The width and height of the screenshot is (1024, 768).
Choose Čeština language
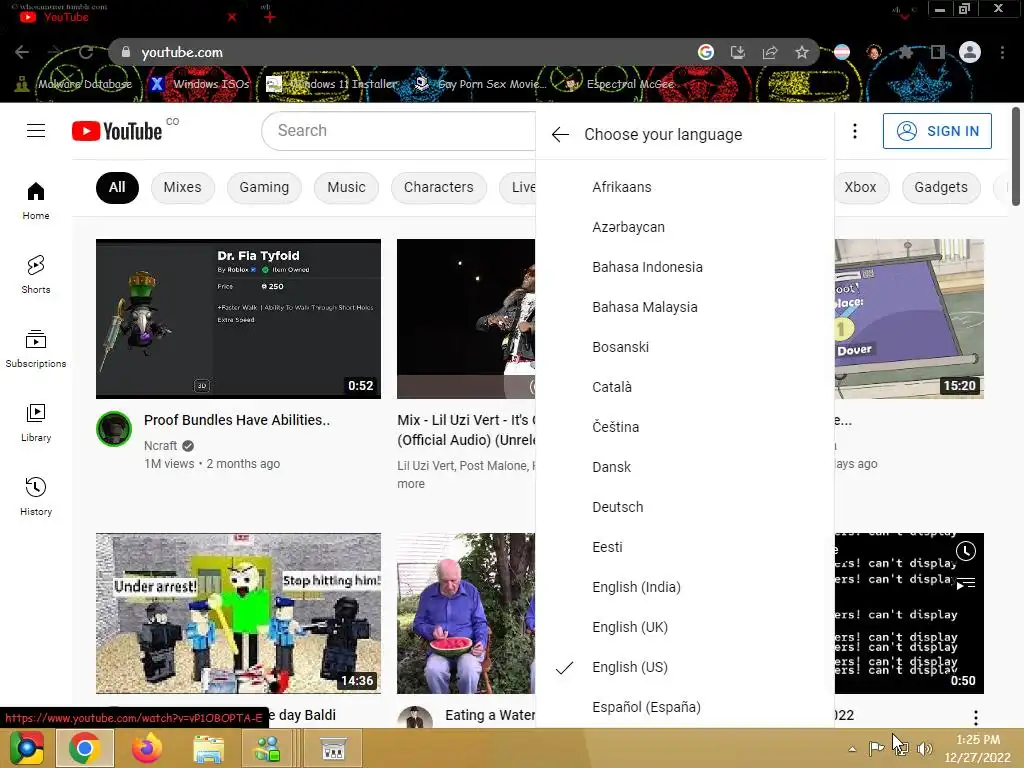click(x=684, y=427)
